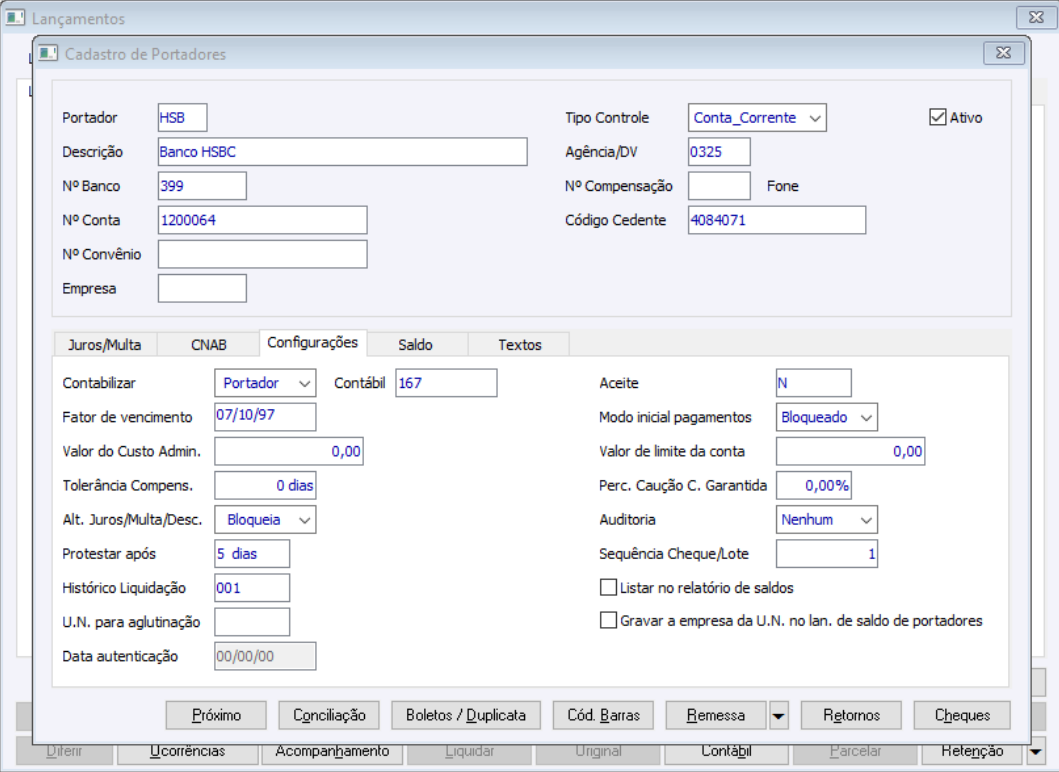Click the Cadastro de Portadores window icon
Viewport: 1059px width, 772px height.
coord(48,54)
